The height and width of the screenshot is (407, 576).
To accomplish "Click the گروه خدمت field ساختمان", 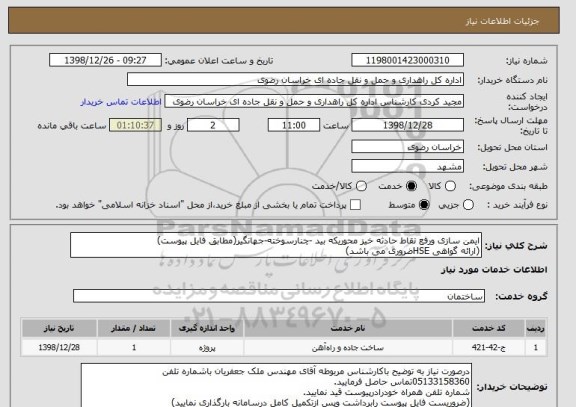I will pos(279,296).
